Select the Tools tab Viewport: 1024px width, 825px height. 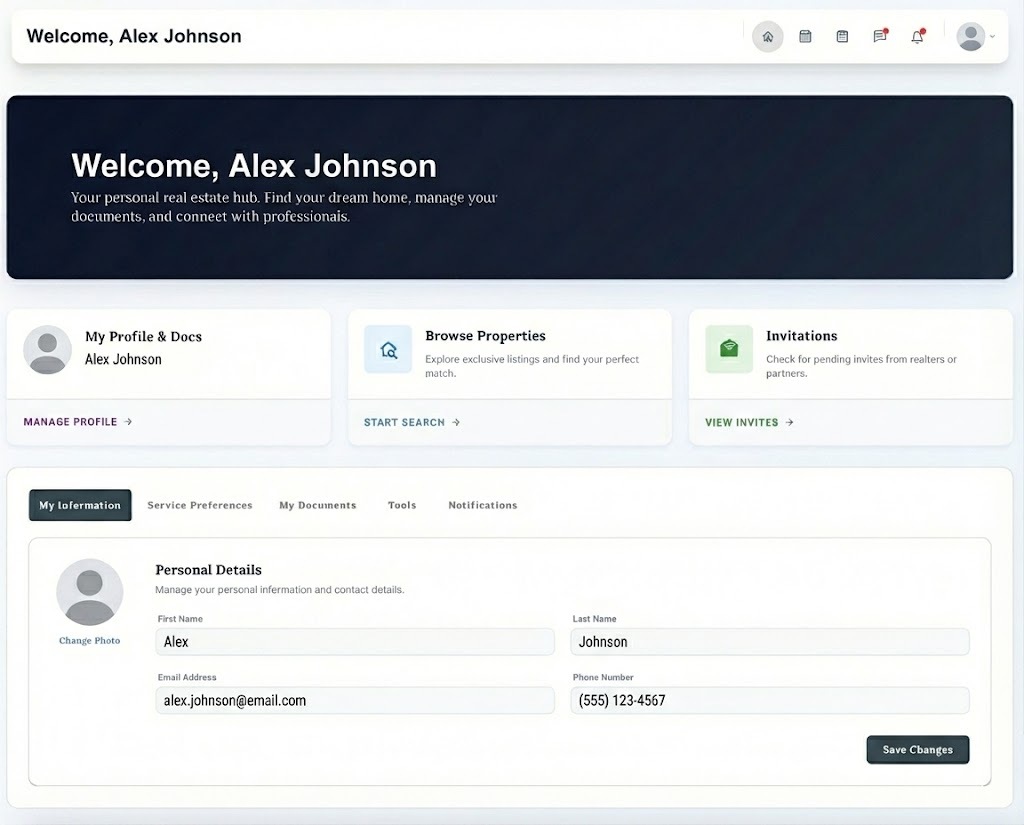coord(402,506)
